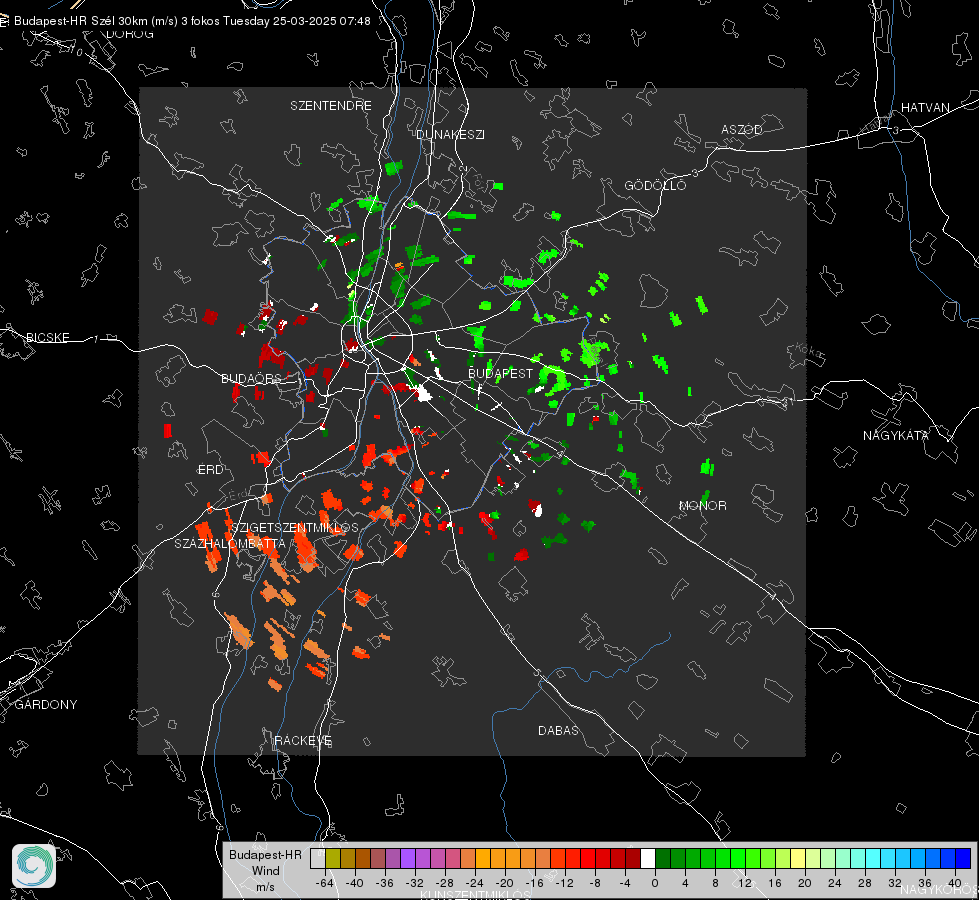
Task: Pick the light gray swatch left of -64
Action: (x=318, y=859)
